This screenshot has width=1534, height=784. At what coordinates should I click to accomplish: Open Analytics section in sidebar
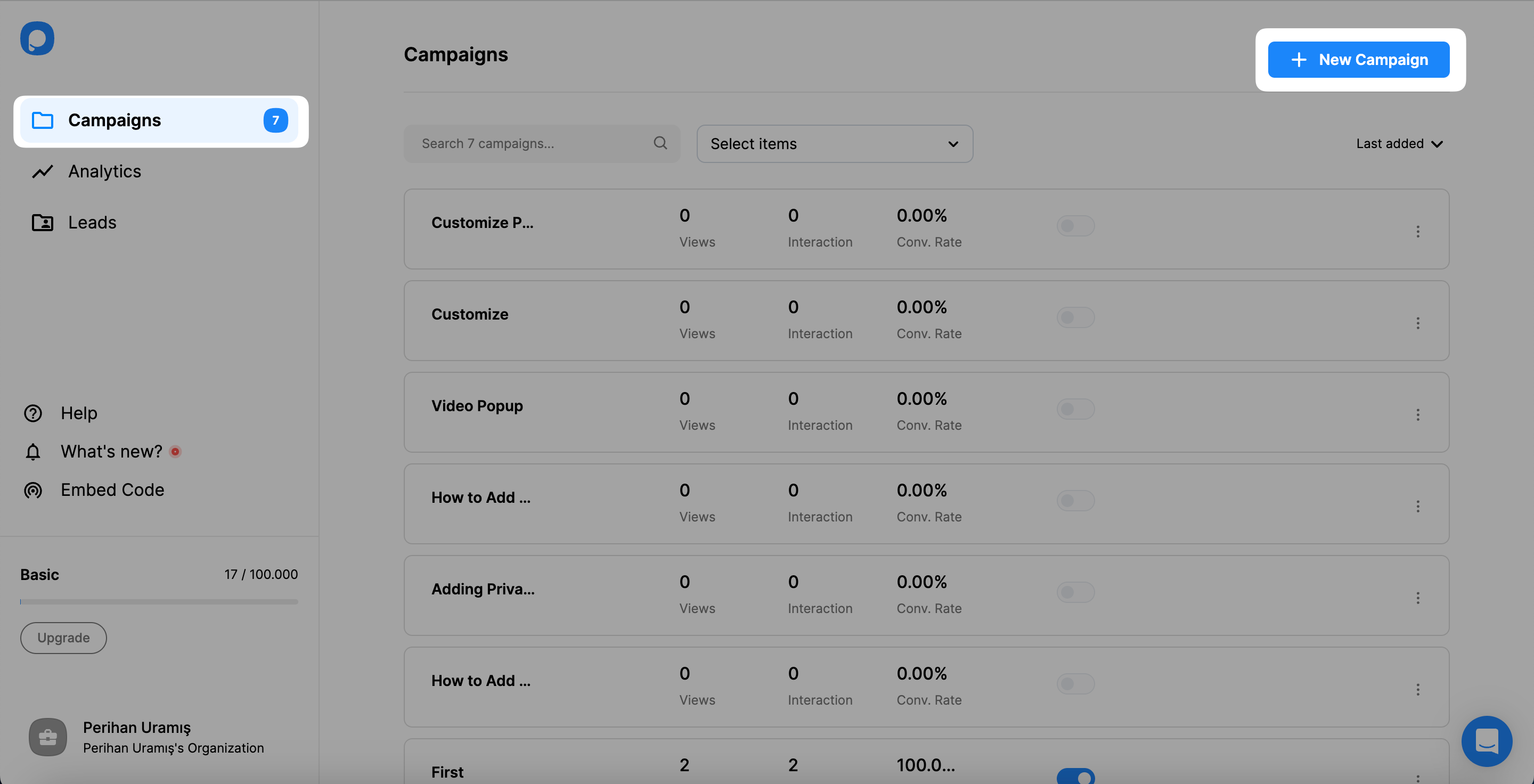click(x=104, y=171)
